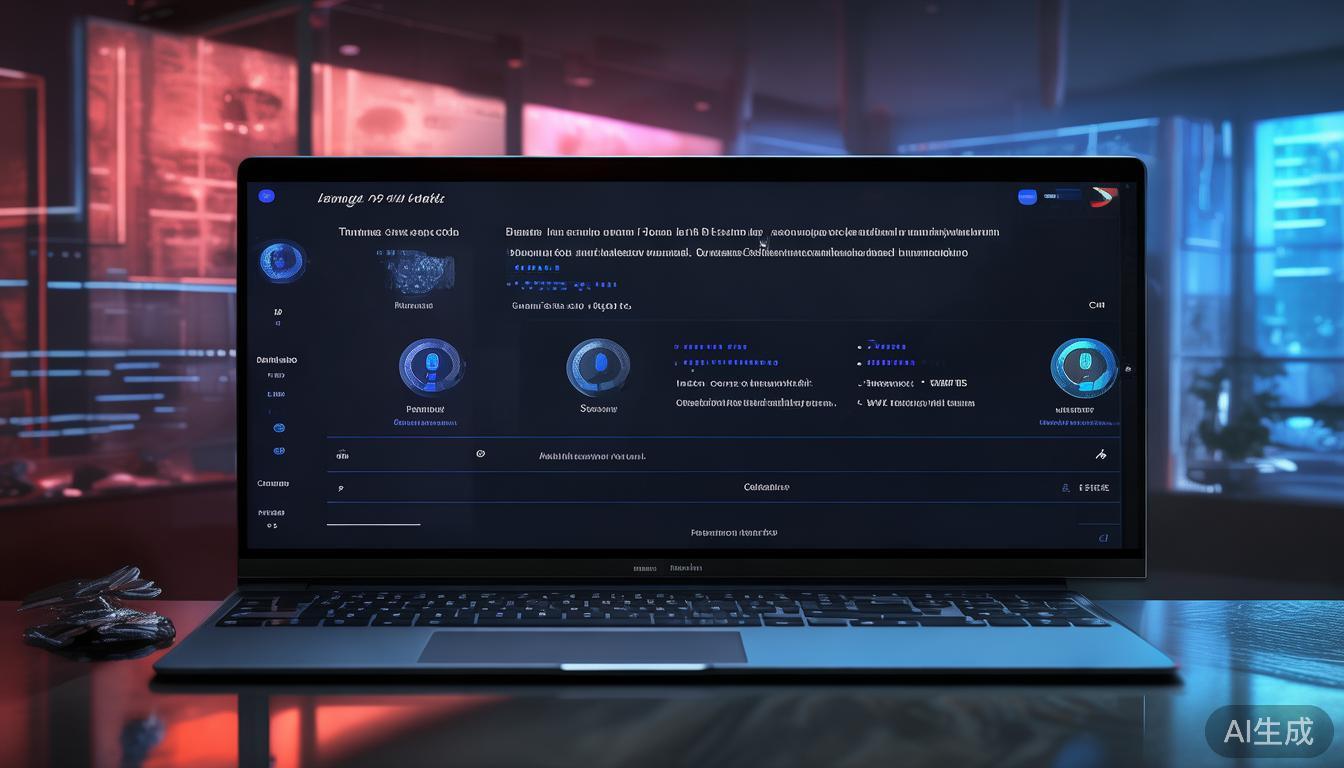Click the red flag icon in top-right corner
Viewport: 1344px width, 768px height.
click(1103, 196)
